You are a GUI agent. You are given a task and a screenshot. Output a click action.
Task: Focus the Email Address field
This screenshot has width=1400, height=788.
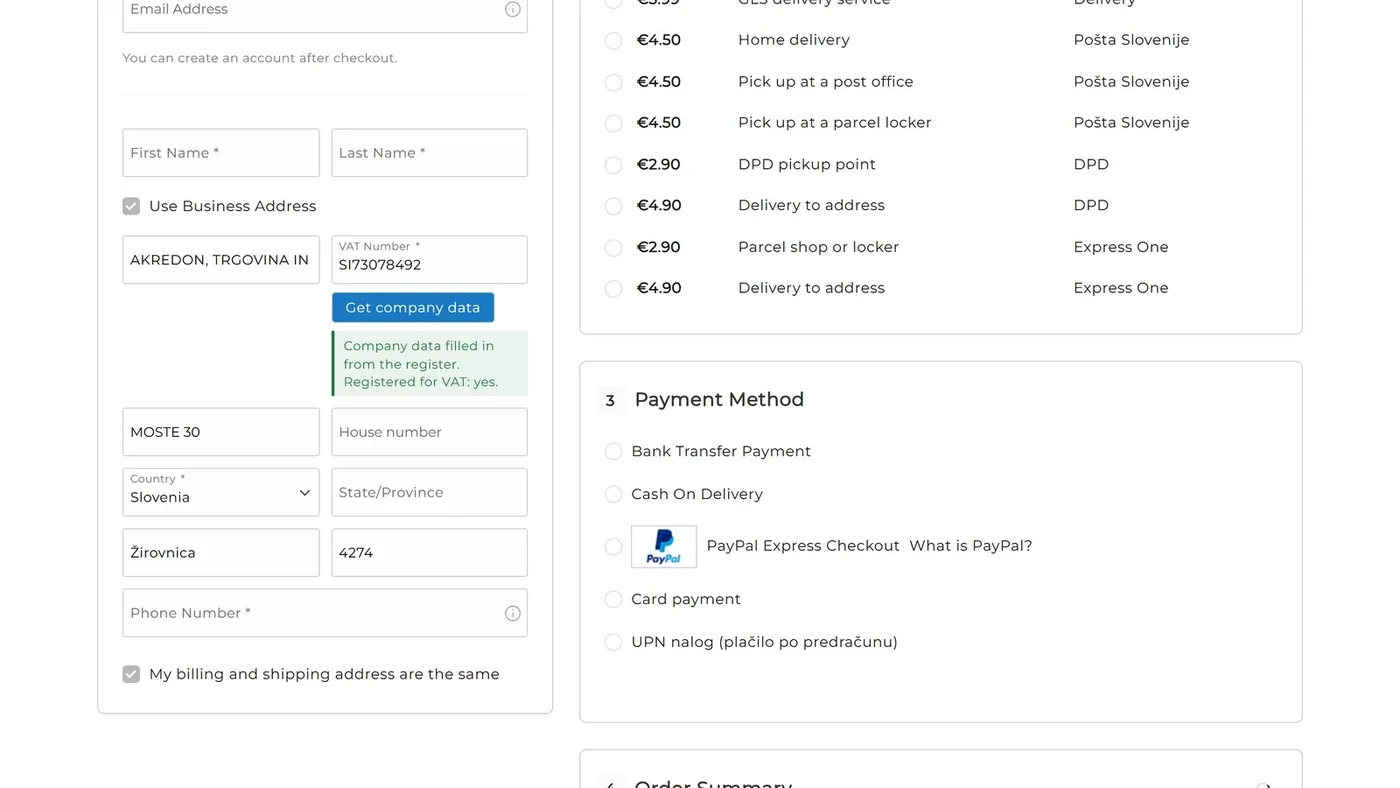325,10
